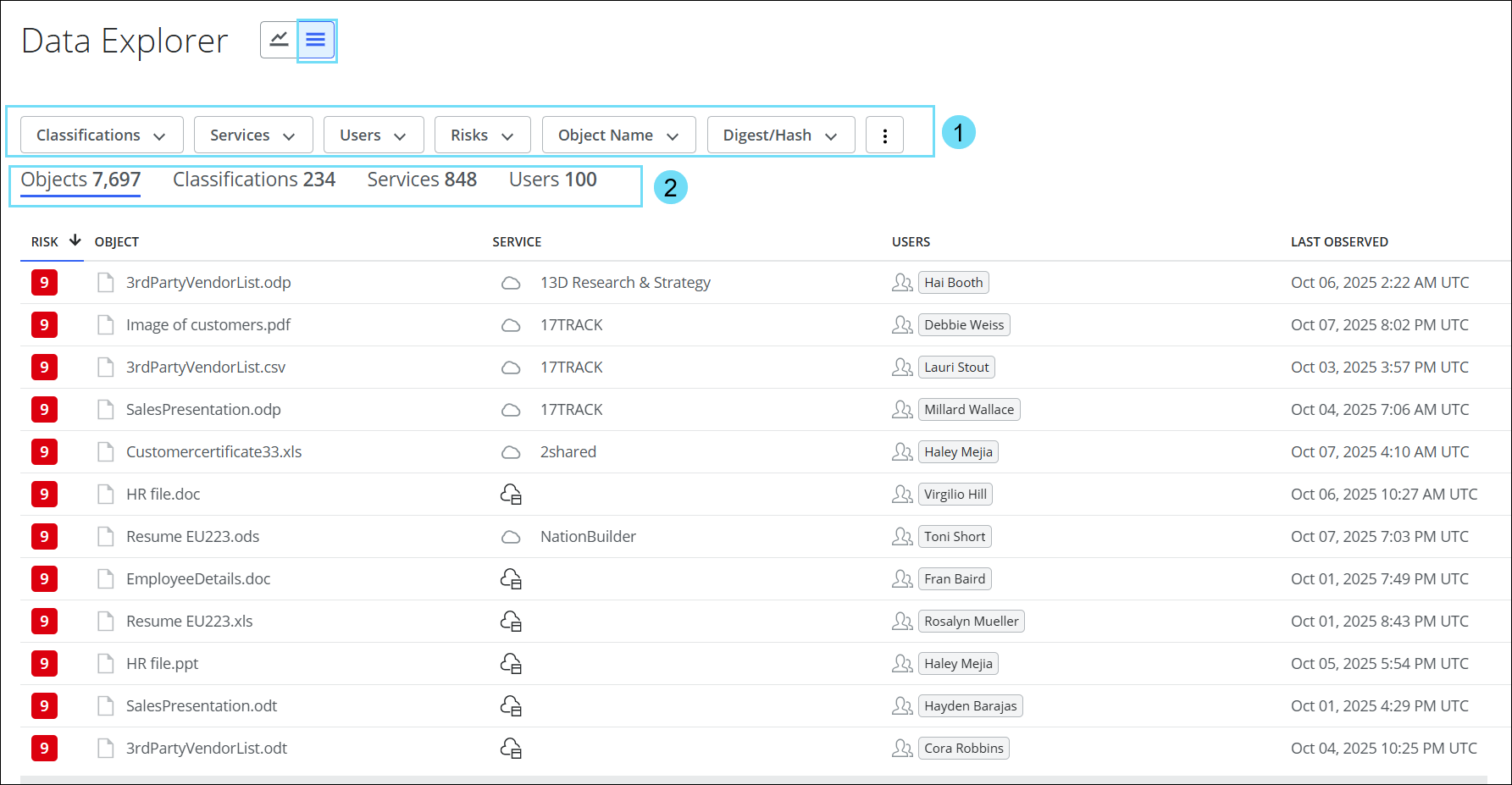The width and height of the screenshot is (1512, 785).
Task: Open the Classifications filter dropdown
Action: click(x=100, y=134)
